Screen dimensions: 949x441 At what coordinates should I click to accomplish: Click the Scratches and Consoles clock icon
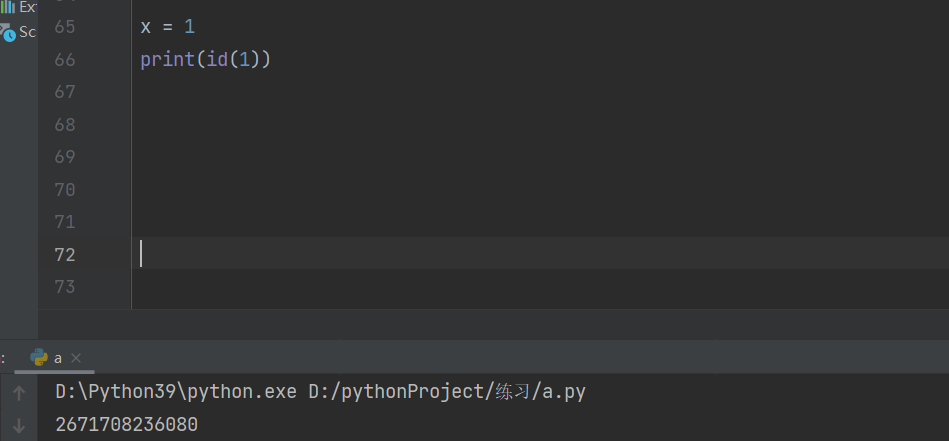tap(8, 32)
